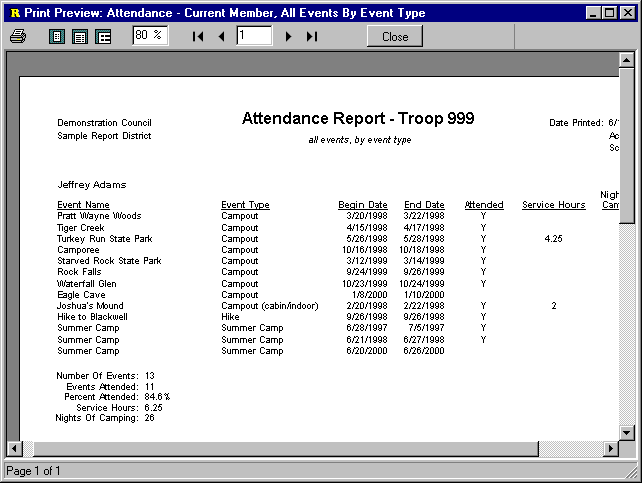Click the 4.25 service hours value

point(554,239)
